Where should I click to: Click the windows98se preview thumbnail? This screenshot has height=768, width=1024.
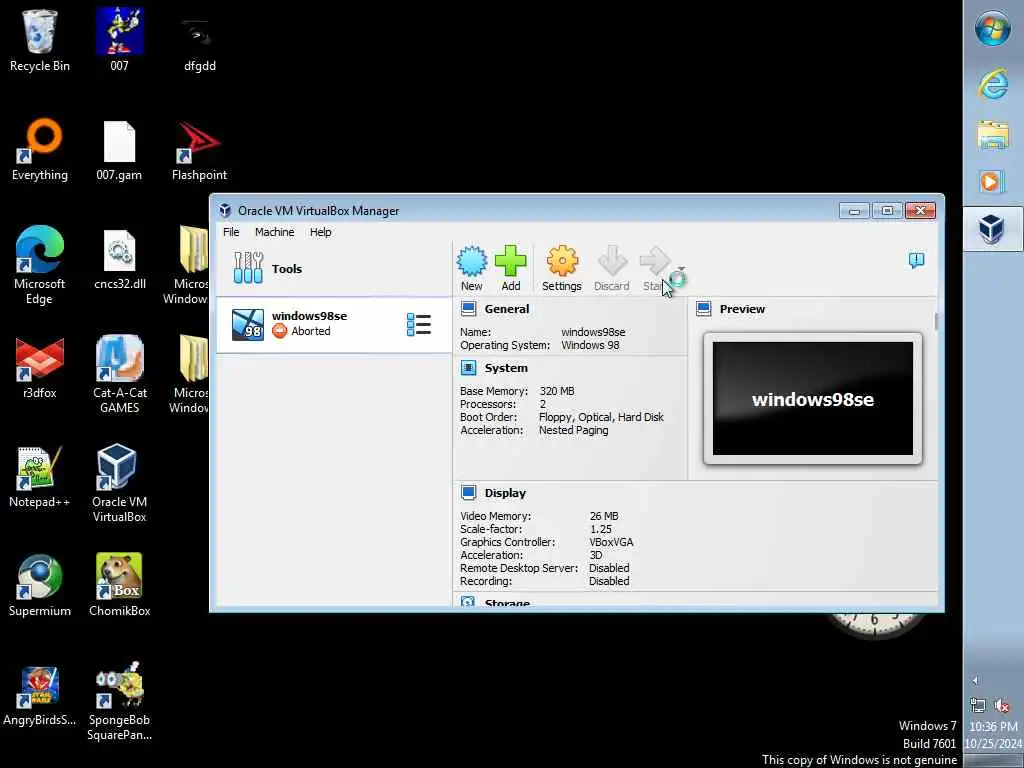click(812, 398)
